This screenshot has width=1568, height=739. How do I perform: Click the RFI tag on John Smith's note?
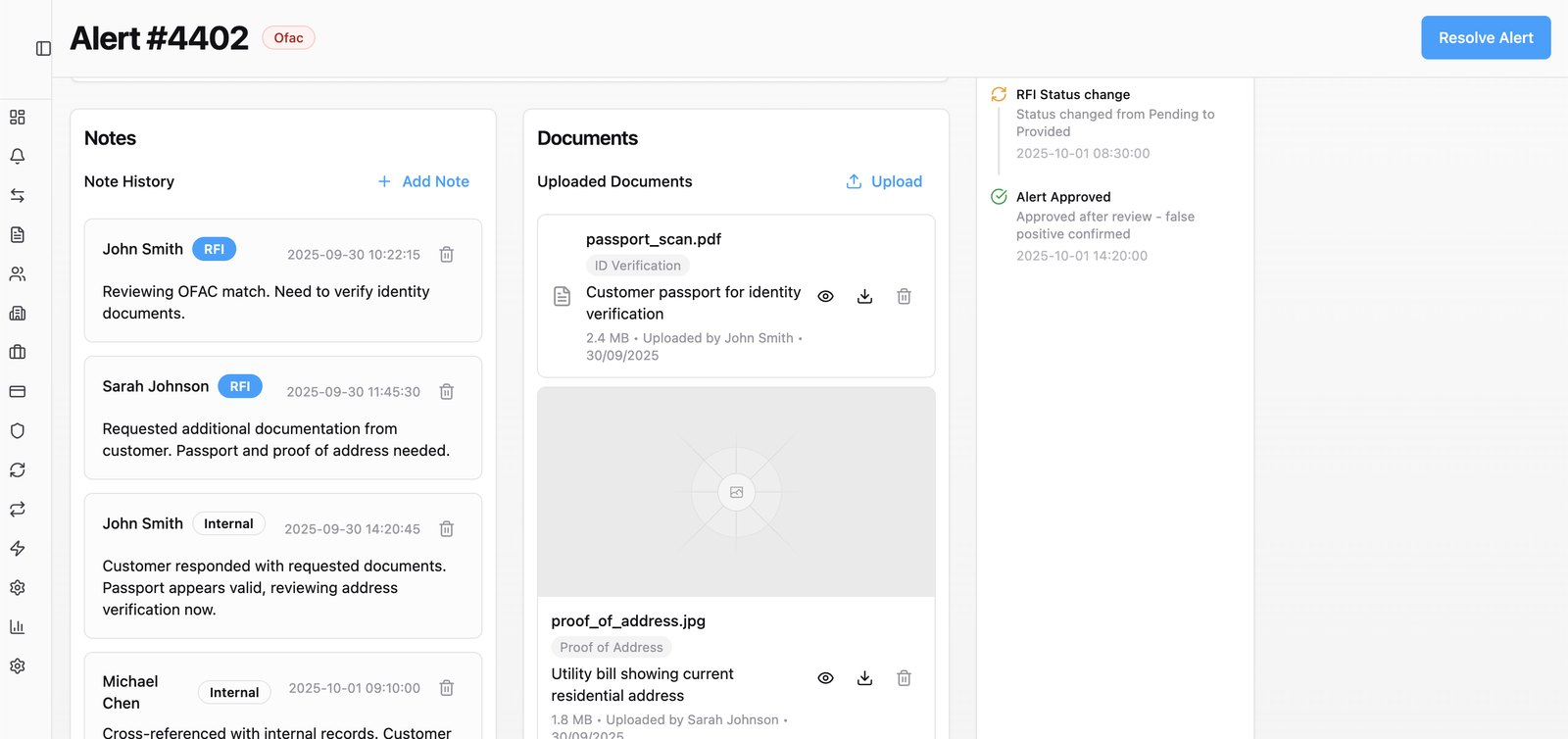point(214,249)
